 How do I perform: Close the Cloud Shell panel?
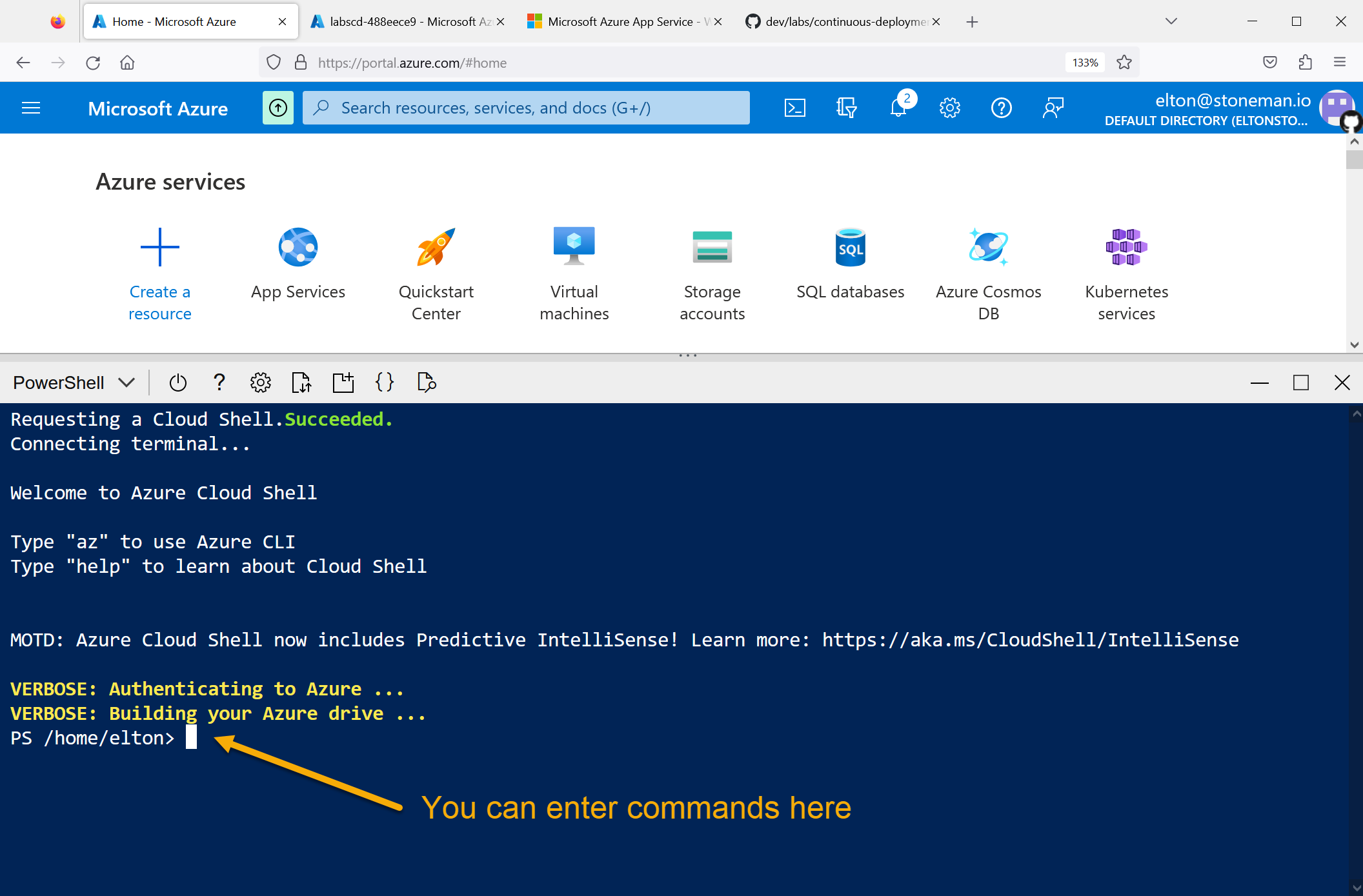tap(1342, 383)
